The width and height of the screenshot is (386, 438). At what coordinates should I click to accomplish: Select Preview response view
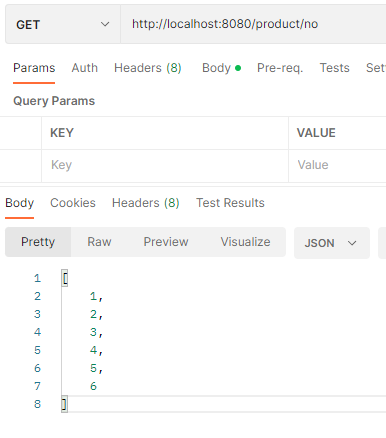click(x=166, y=242)
